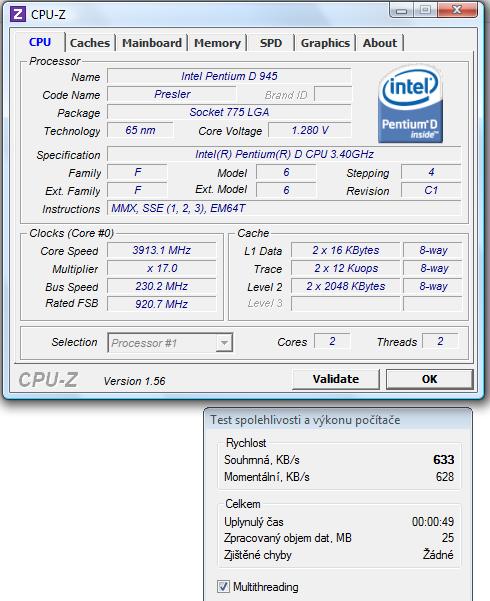Image resolution: width=490 pixels, height=601 pixels.
Task: Click the L1 Data value '2 x 16 KBytes'
Action: [345, 250]
